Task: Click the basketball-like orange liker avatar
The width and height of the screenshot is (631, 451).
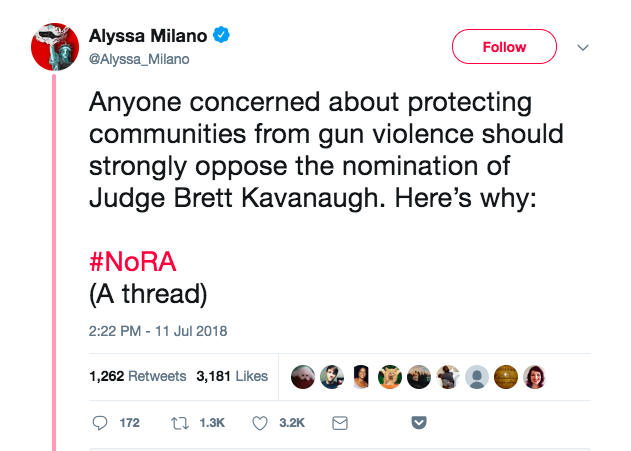Action: pyautogui.click(x=506, y=376)
